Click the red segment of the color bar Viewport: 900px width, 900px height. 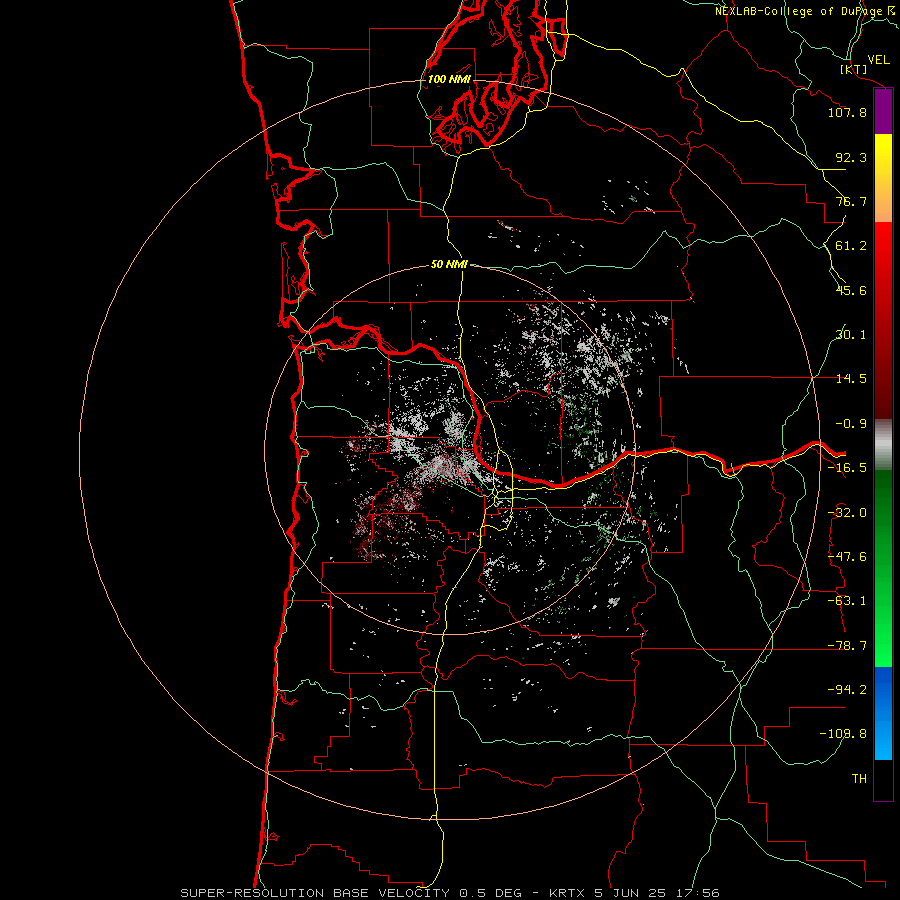click(883, 320)
